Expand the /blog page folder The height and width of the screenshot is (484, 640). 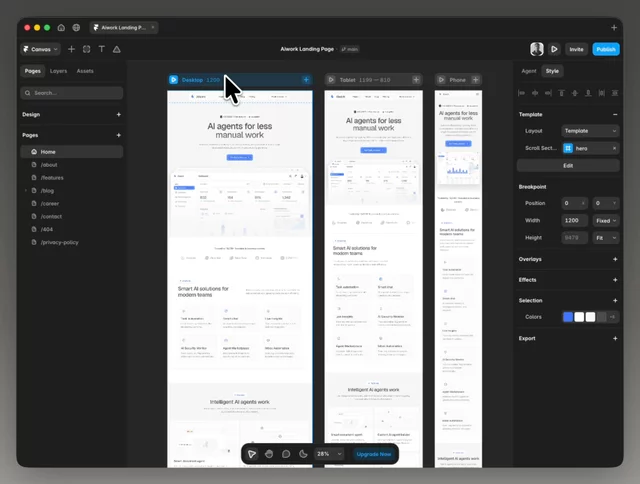click(x=26, y=191)
